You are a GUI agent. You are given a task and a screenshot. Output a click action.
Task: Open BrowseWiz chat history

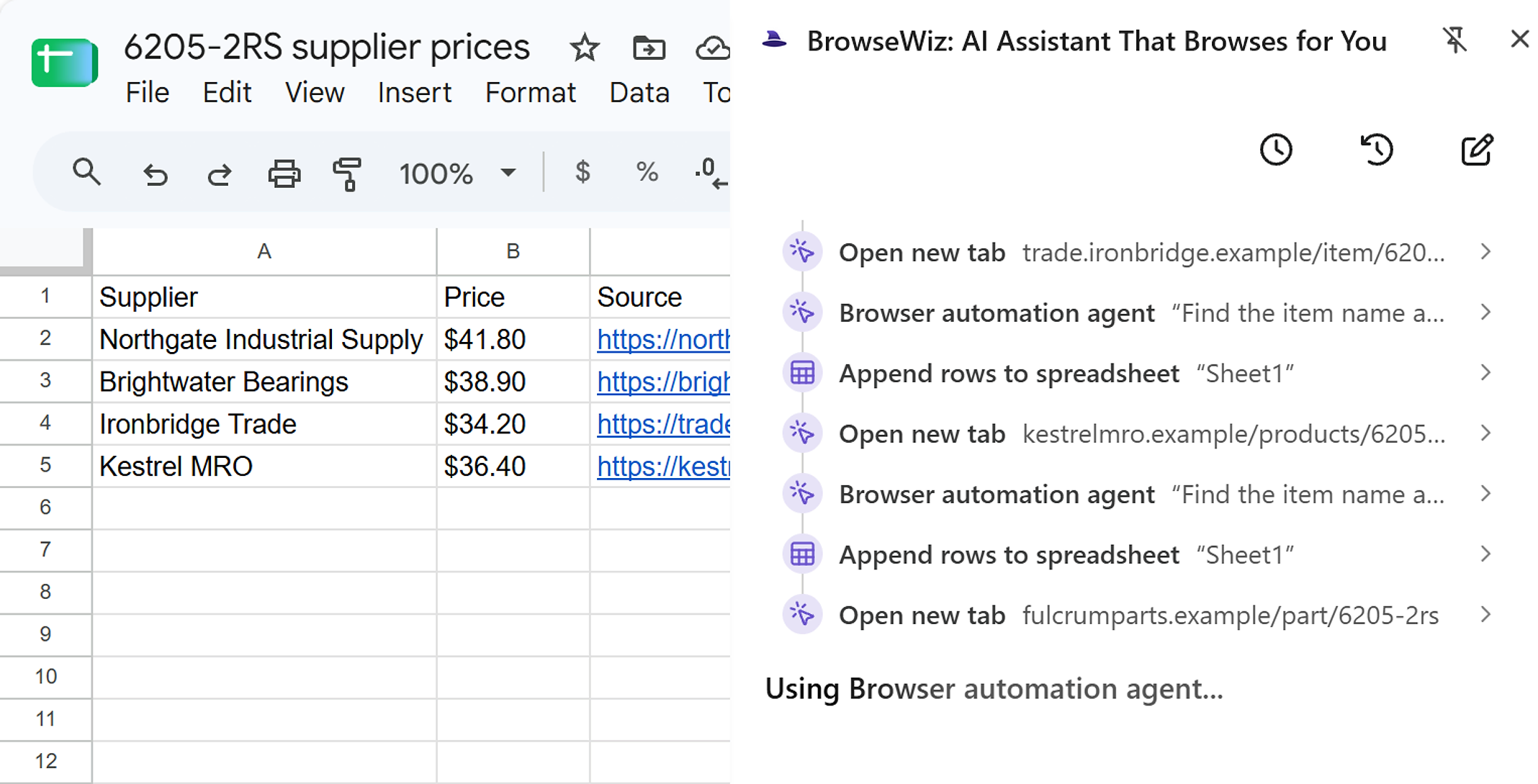tap(1377, 150)
